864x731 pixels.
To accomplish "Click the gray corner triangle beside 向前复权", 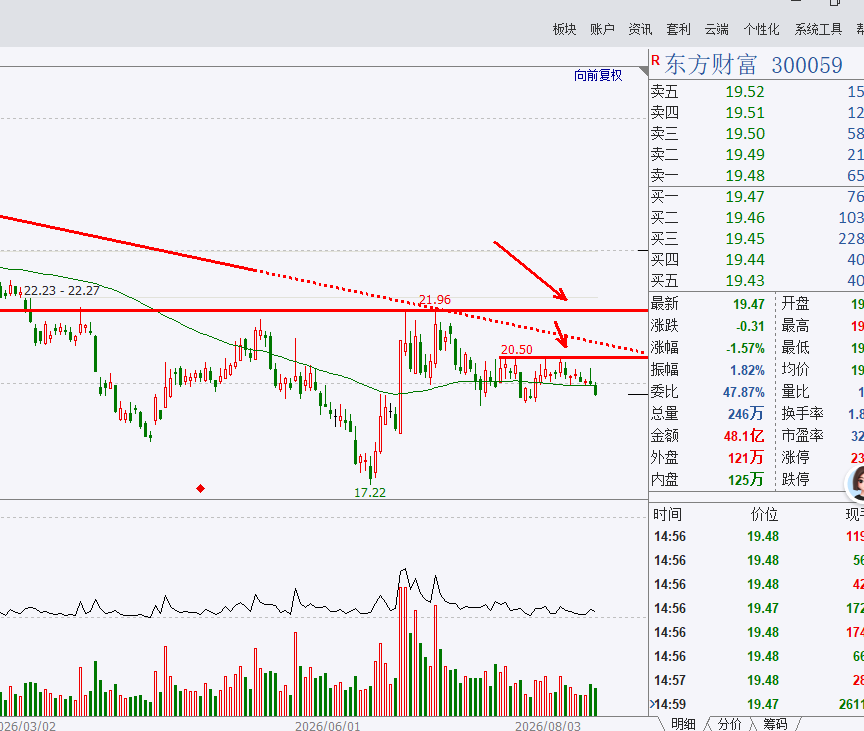I will coord(644,72).
